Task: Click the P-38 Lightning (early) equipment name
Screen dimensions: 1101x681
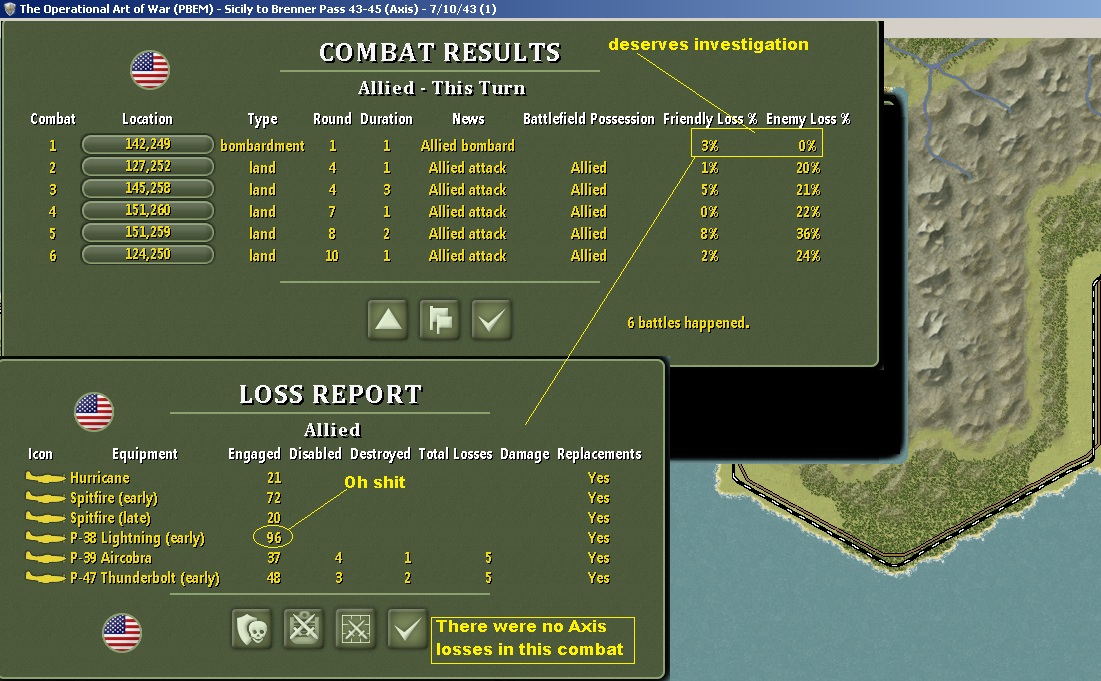Action: click(137, 538)
